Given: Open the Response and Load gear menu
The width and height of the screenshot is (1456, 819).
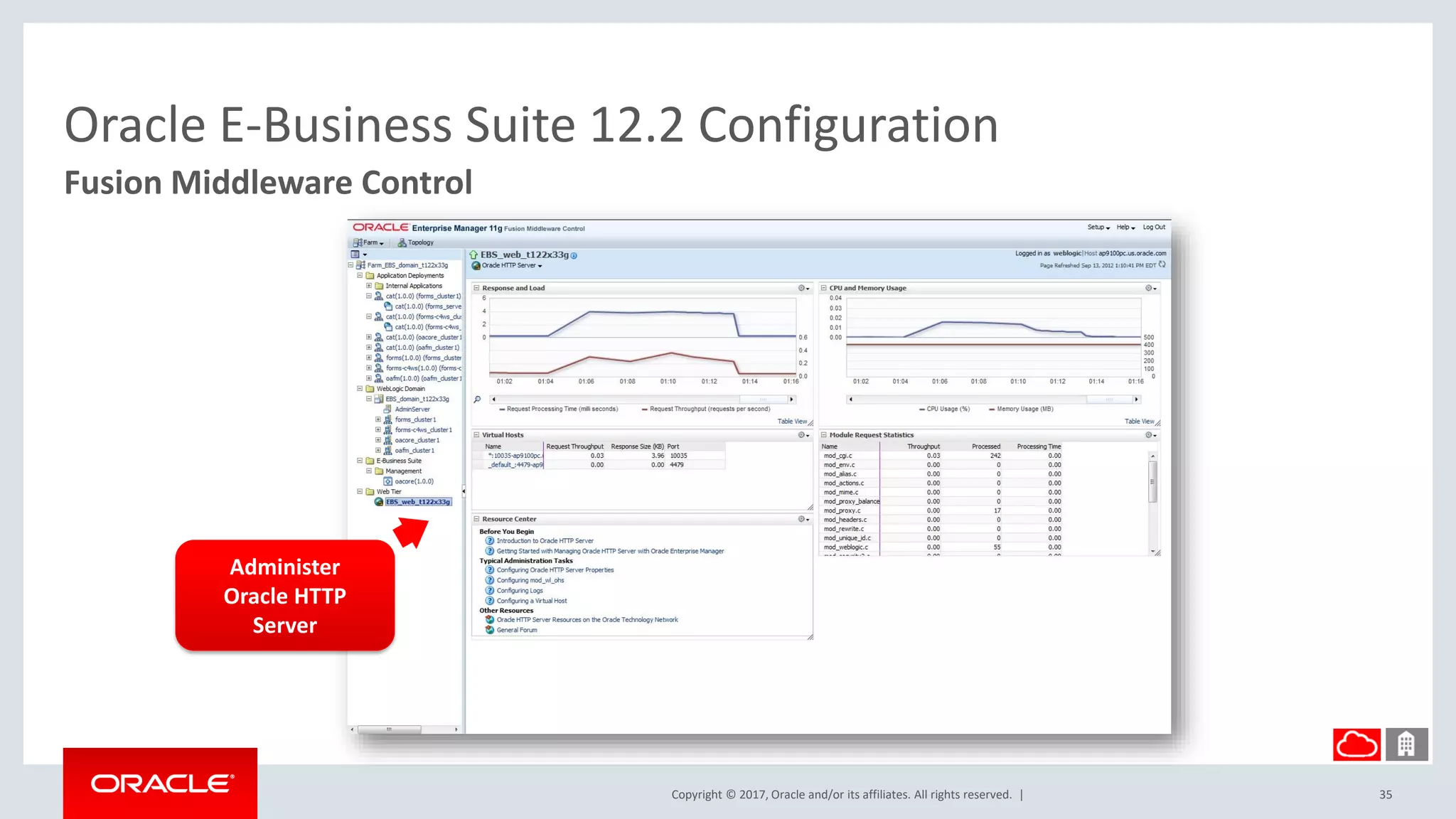Looking at the screenshot, I should 803,288.
